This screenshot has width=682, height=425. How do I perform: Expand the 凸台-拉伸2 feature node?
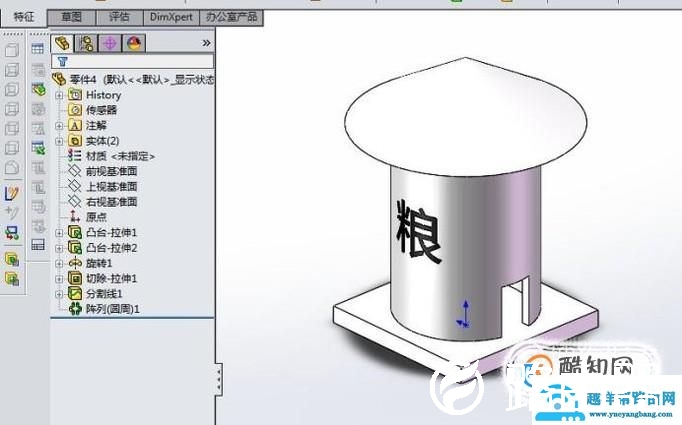[59, 248]
